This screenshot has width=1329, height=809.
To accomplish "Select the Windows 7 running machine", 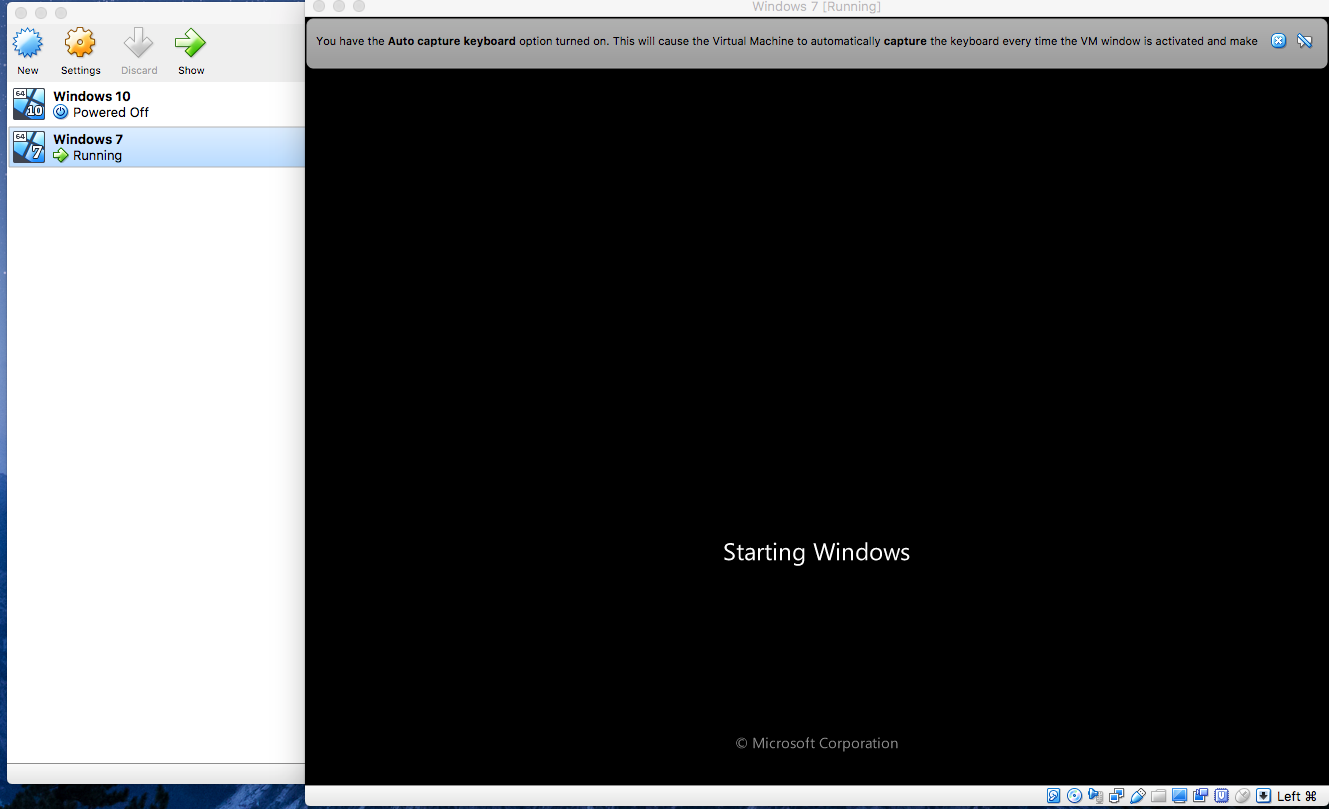I will click(x=155, y=147).
